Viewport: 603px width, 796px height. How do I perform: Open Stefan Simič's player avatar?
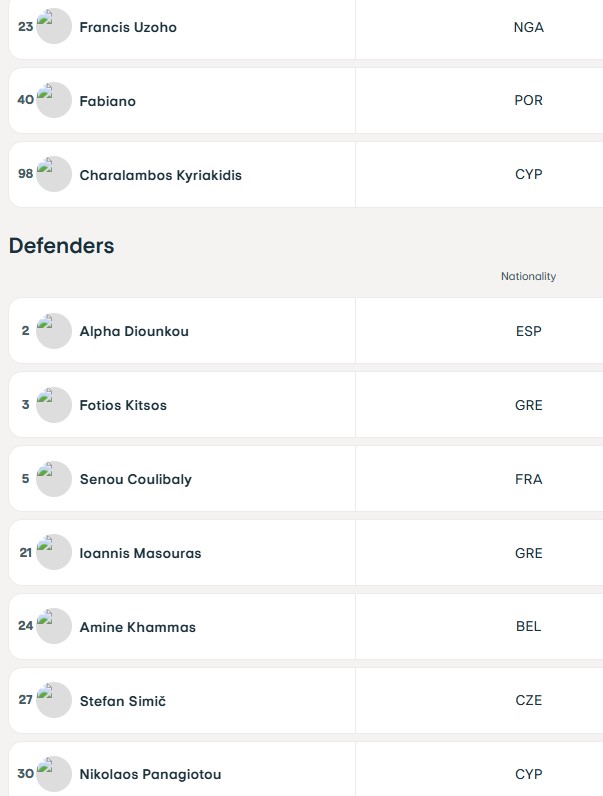(54, 700)
